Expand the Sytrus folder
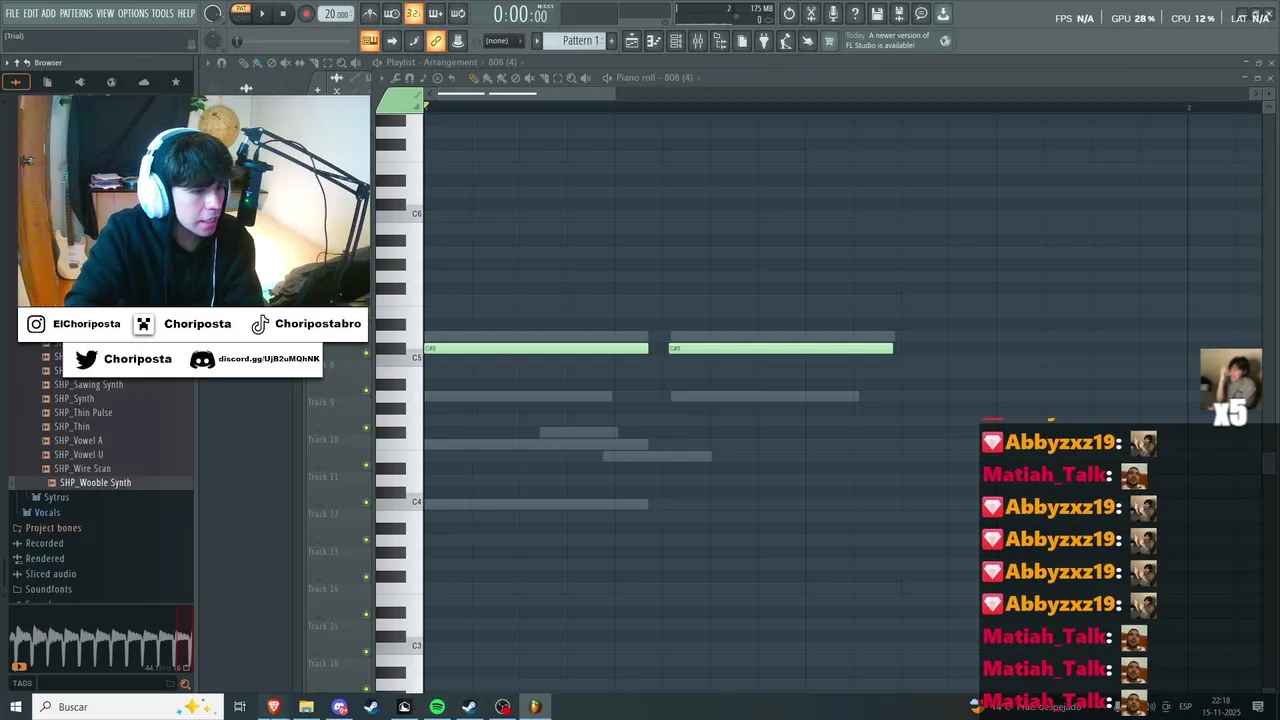 pos(56,497)
